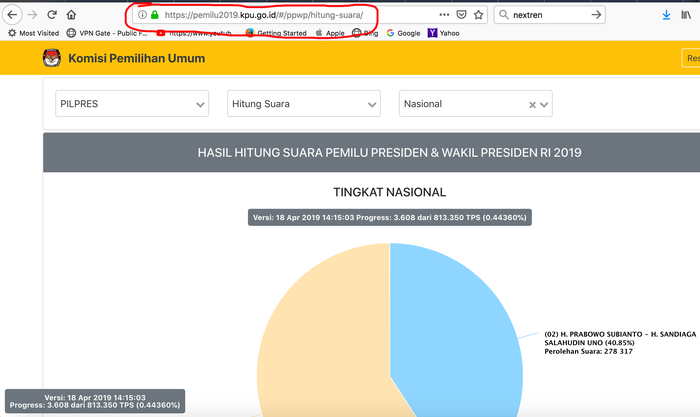Click the search box containing nextren
The width and height of the screenshot is (700, 417).
[549, 15]
